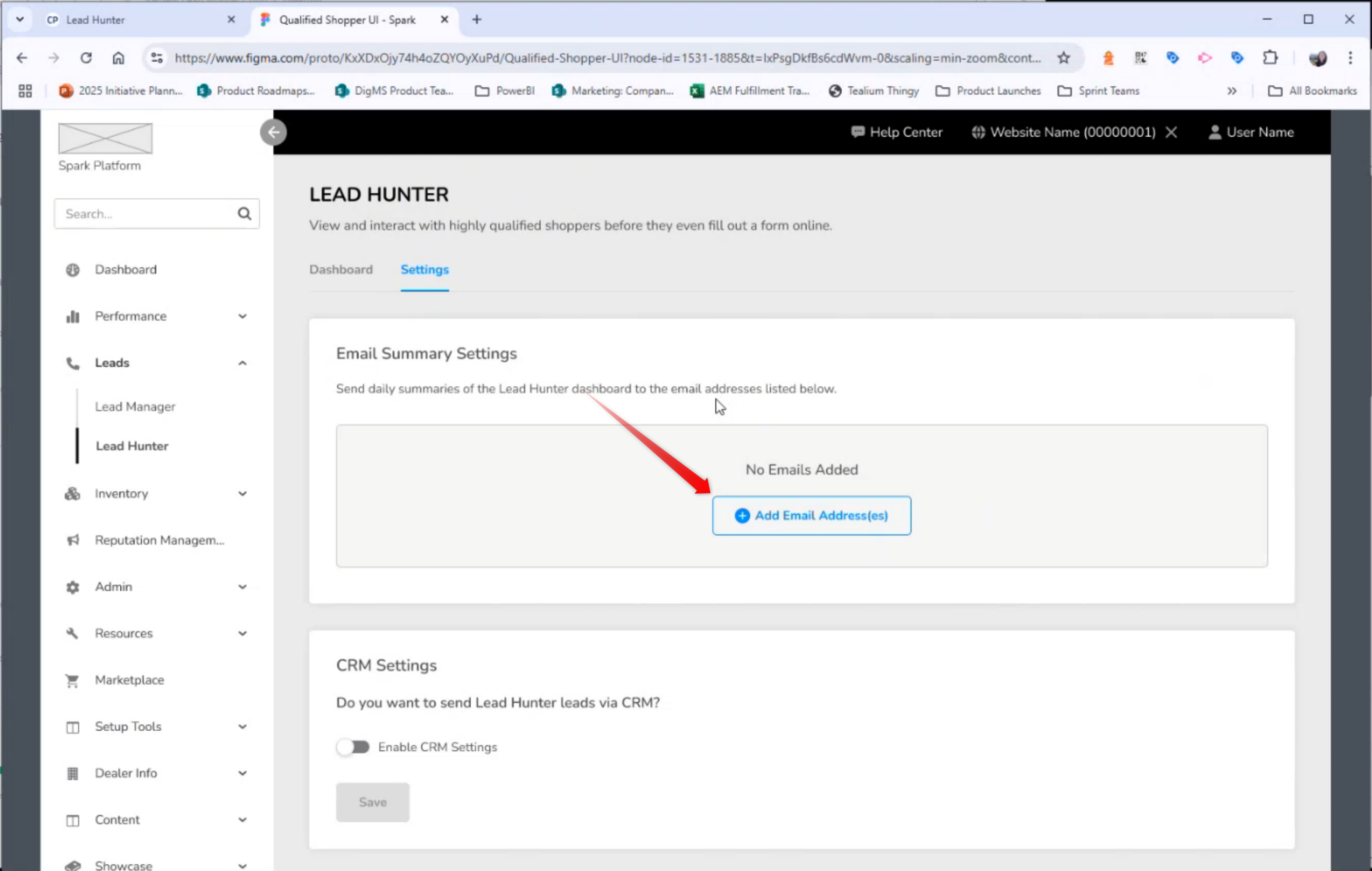
Task: Collapse sidebar with the back arrow button
Action: (273, 132)
